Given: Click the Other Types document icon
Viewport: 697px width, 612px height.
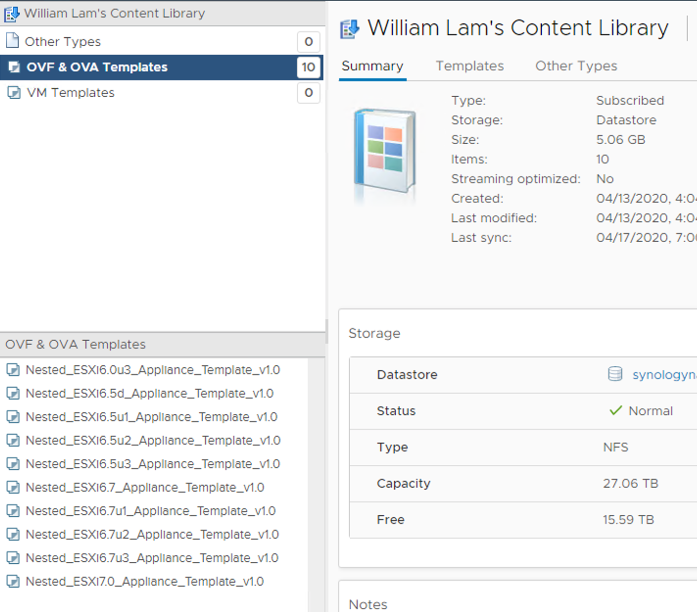Looking at the screenshot, I should click(12, 40).
